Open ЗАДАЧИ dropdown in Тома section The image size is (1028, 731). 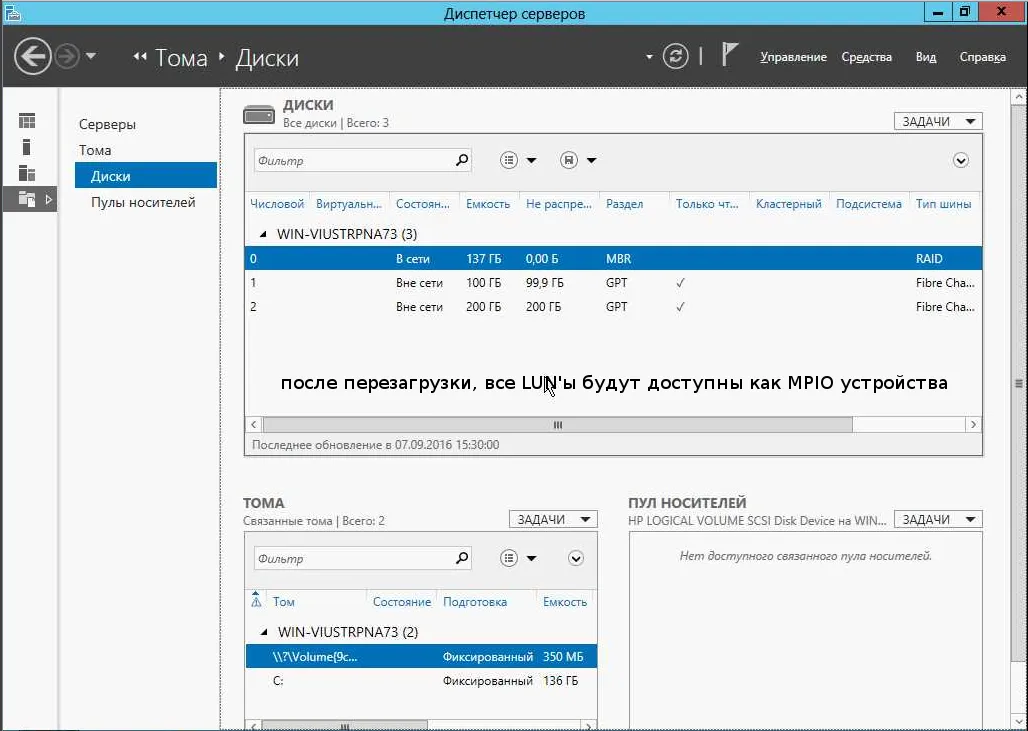point(553,519)
